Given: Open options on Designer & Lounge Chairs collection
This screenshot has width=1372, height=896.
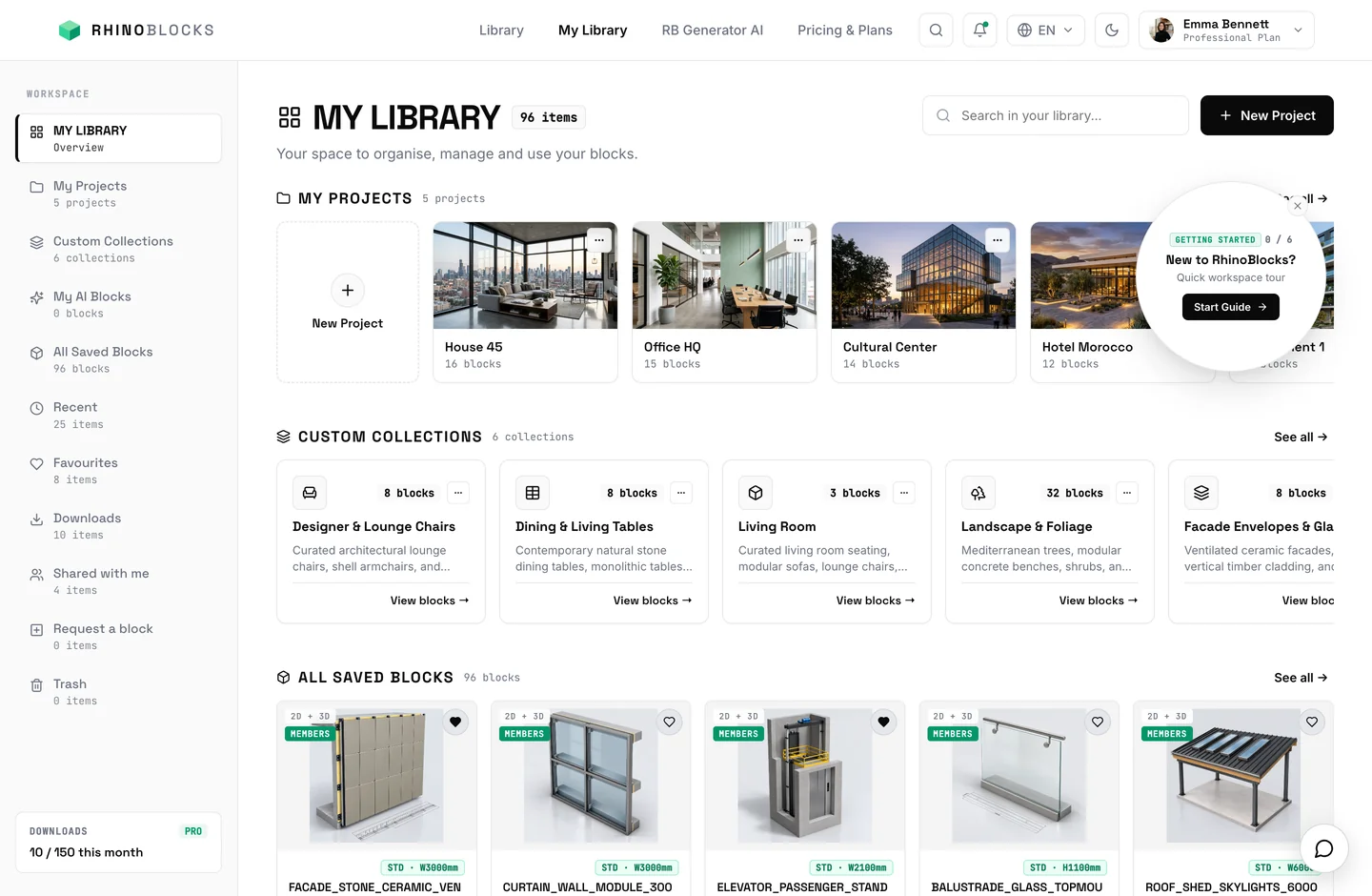Looking at the screenshot, I should [458, 493].
